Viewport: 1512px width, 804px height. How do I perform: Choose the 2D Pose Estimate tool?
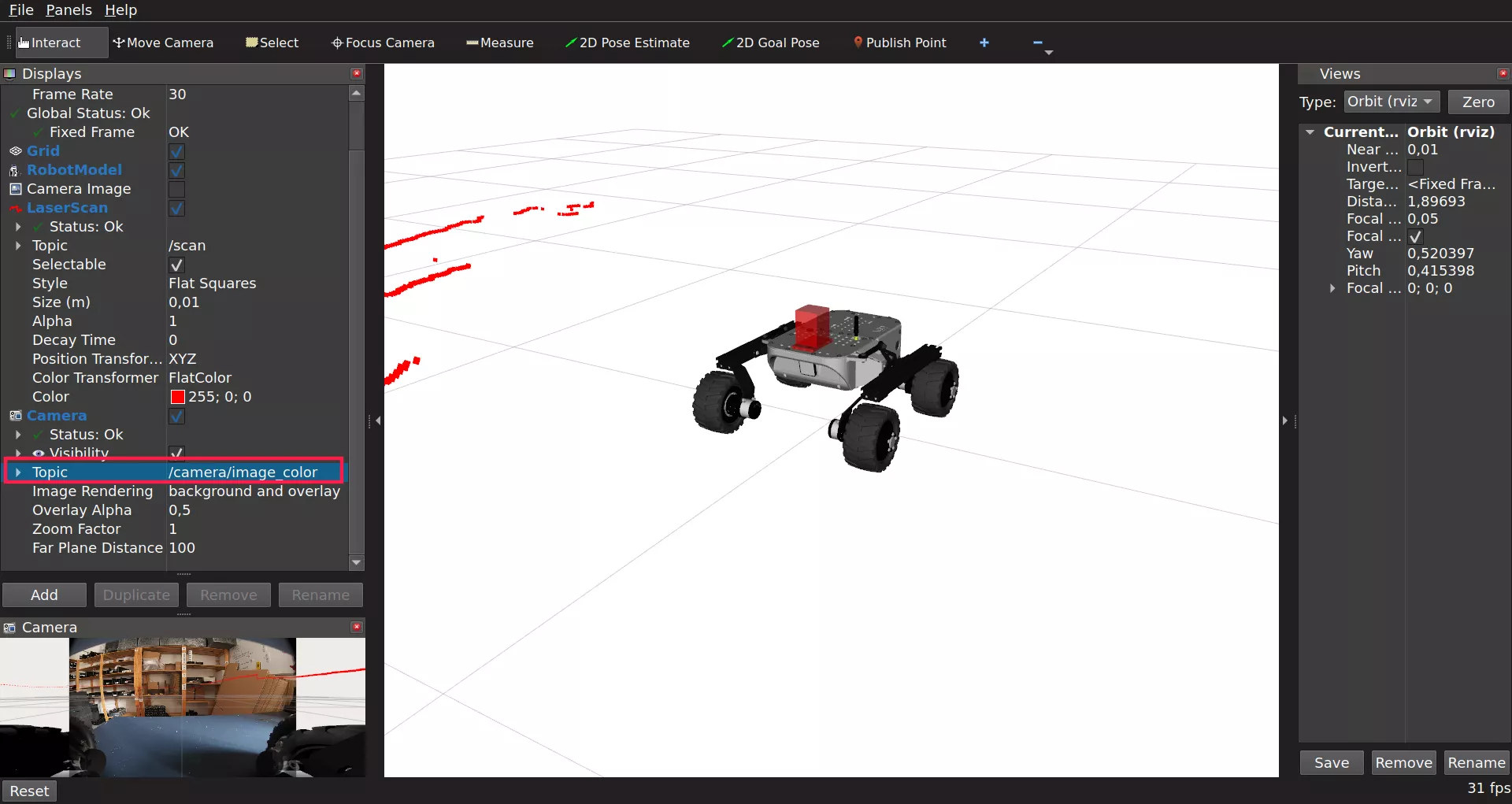point(627,43)
